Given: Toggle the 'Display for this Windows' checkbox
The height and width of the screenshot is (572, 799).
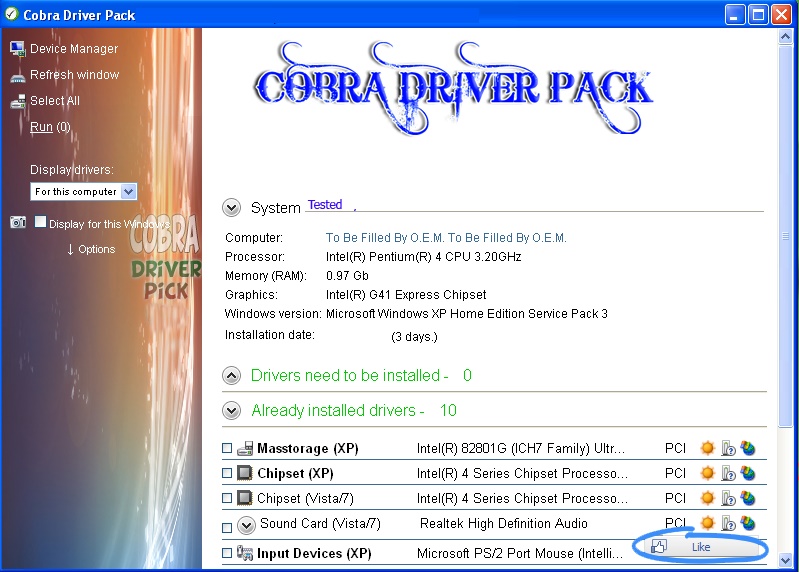Looking at the screenshot, I should coord(40,222).
